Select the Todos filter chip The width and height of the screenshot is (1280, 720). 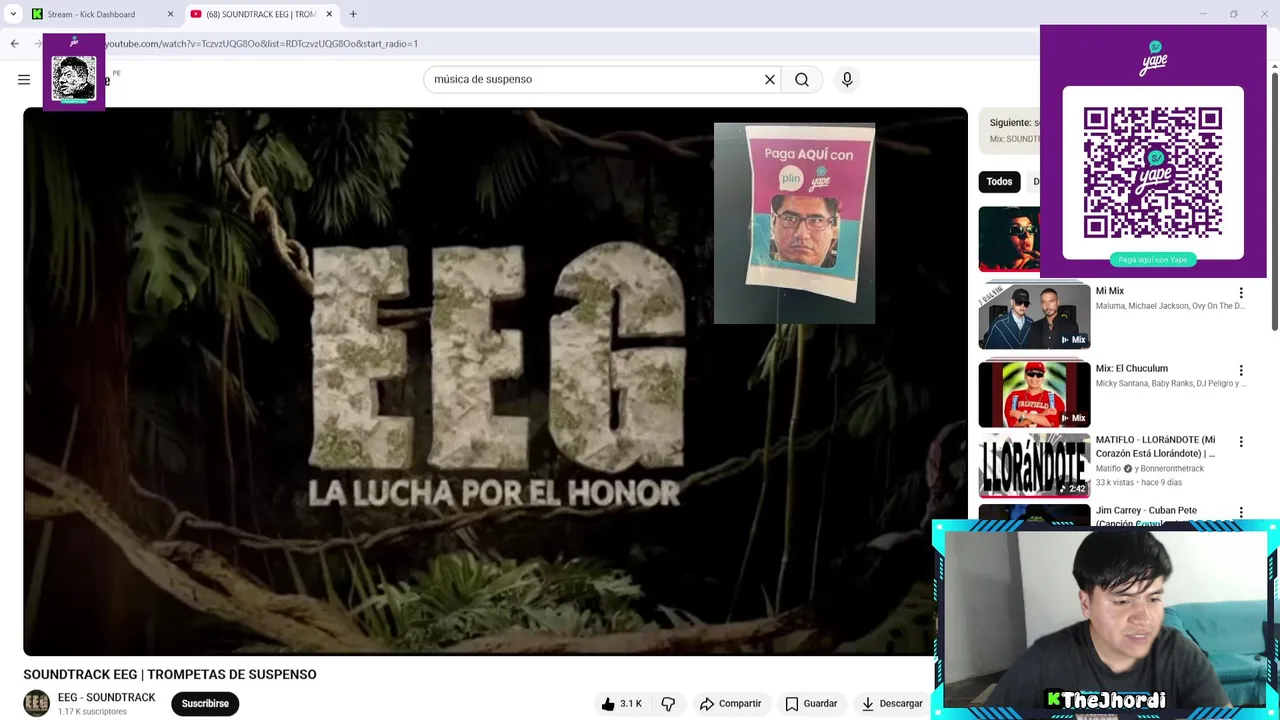999,181
